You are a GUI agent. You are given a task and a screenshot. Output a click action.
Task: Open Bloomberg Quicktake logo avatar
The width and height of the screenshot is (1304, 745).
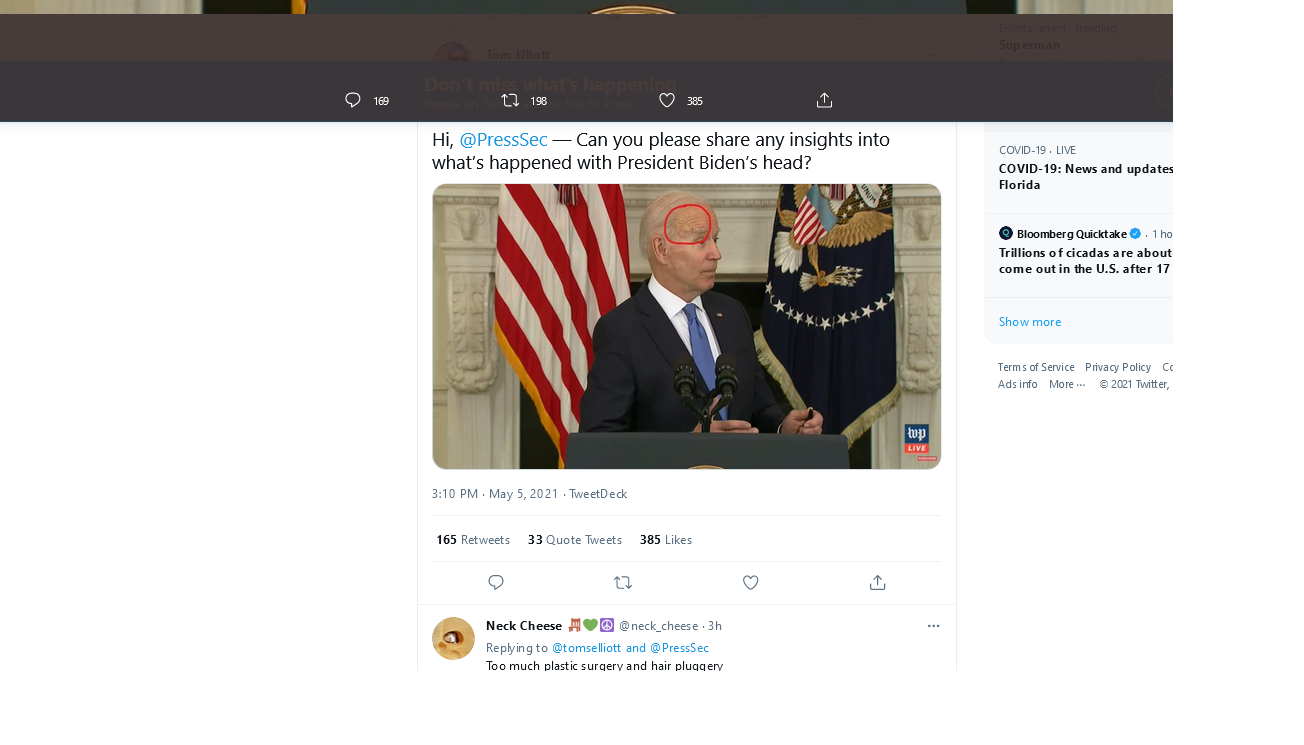click(x=1006, y=233)
